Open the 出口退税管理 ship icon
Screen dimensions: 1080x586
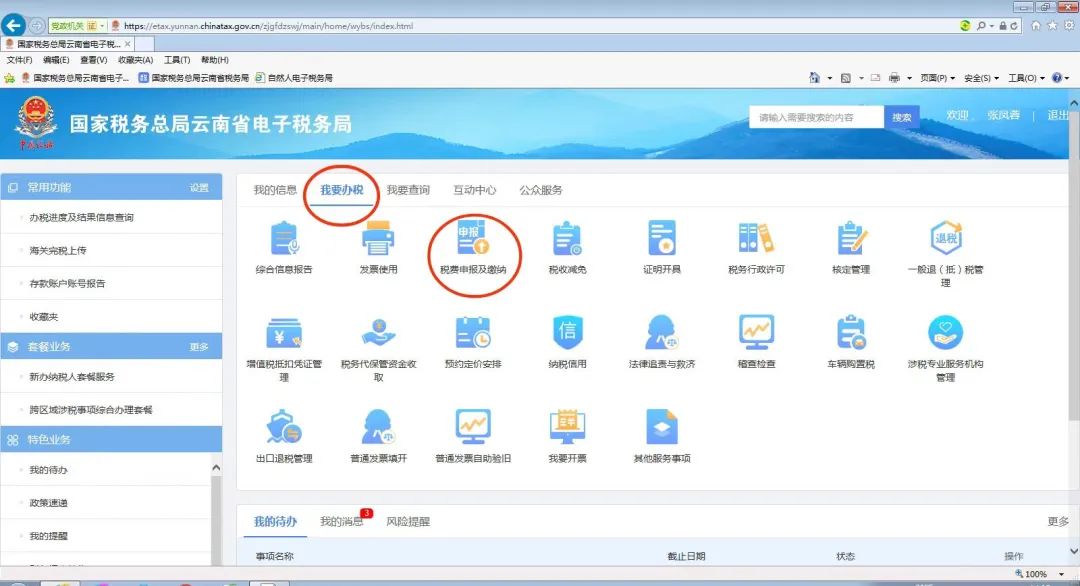tap(284, 427)
